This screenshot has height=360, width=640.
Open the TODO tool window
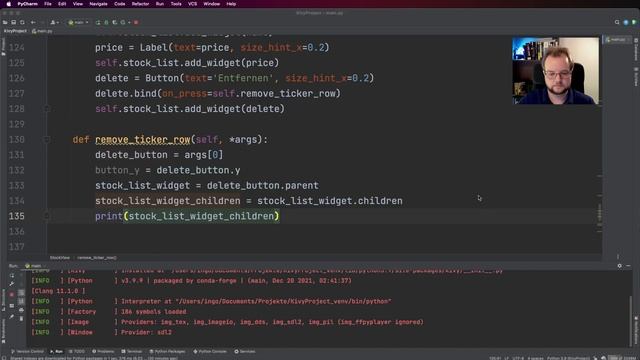(x=77, y=351)
